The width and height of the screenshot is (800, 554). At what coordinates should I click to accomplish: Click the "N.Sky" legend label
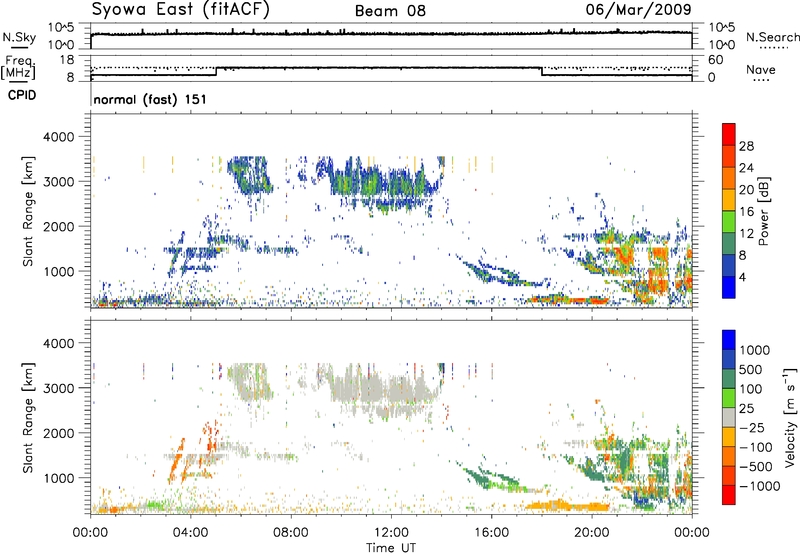[19, 37]
